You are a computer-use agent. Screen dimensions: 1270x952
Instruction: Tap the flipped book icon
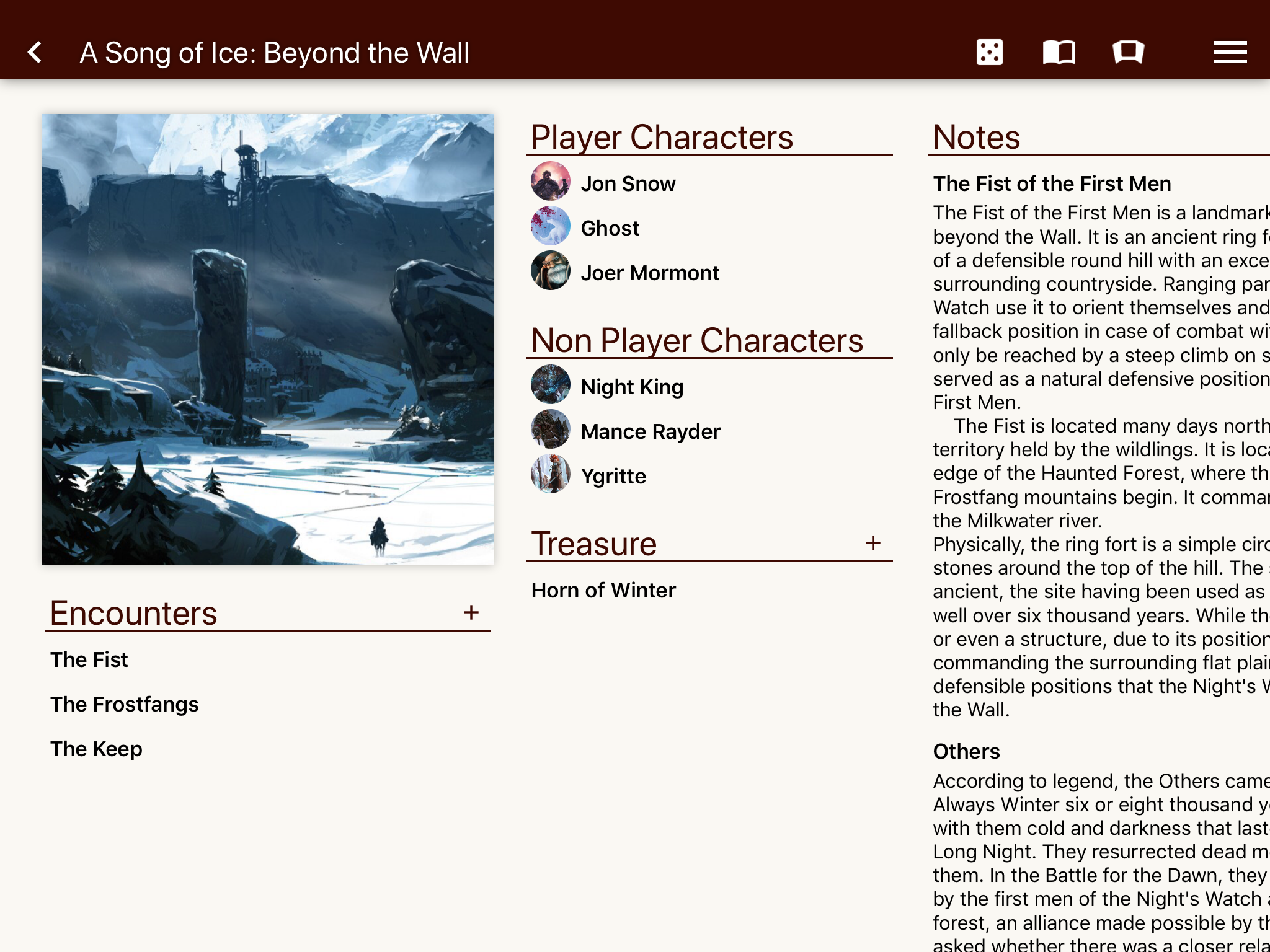[1128, 53]
